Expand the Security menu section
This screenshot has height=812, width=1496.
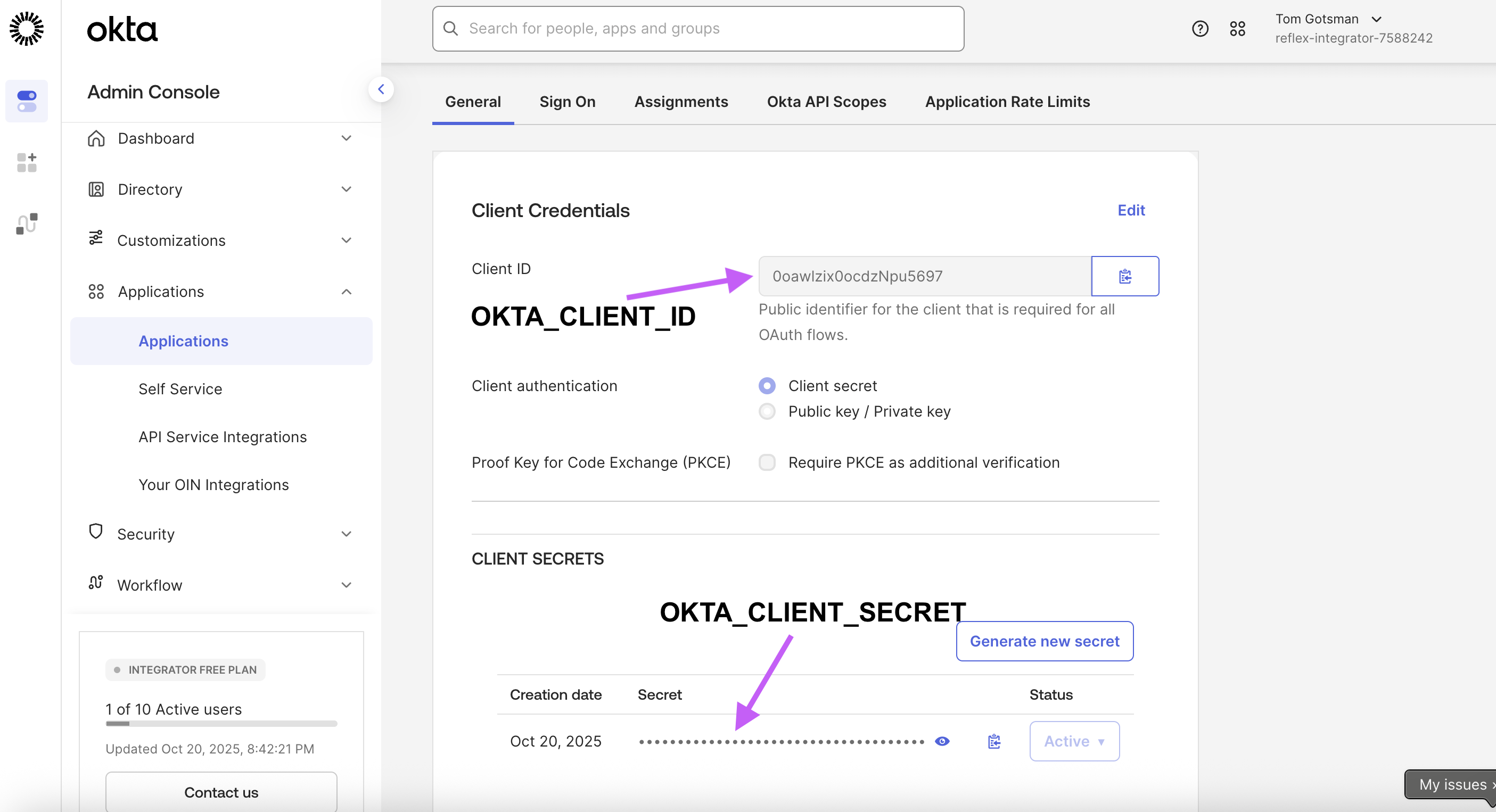click(x=221, y=534)
